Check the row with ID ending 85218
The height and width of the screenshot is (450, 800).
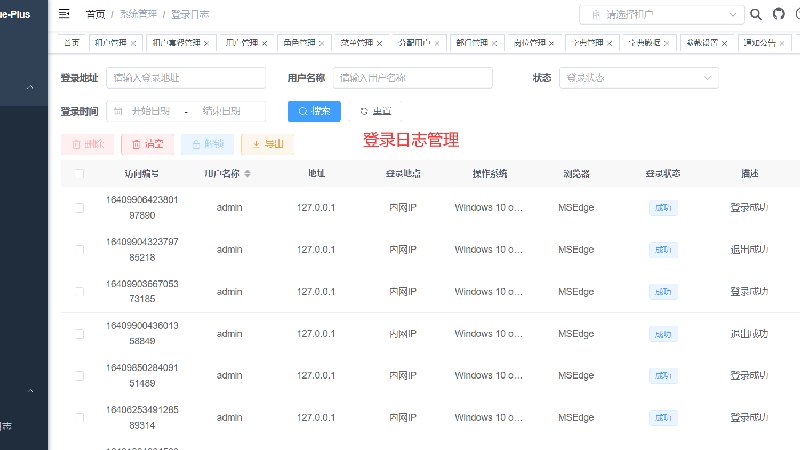click(x=79, y=249)
